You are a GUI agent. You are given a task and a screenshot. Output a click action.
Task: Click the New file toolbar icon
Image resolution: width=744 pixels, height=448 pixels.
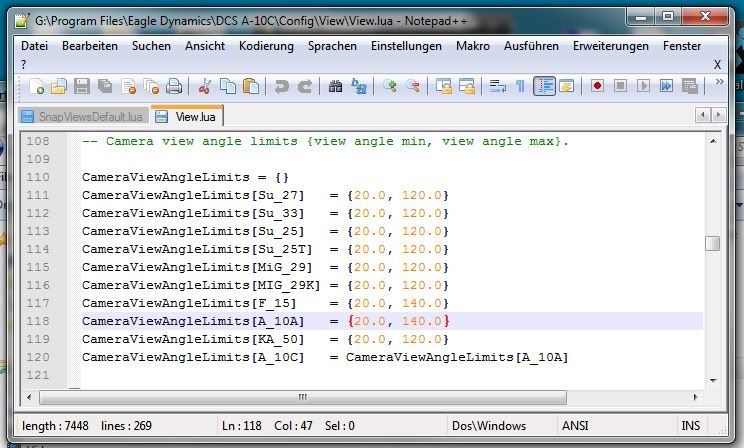point(37,87)
